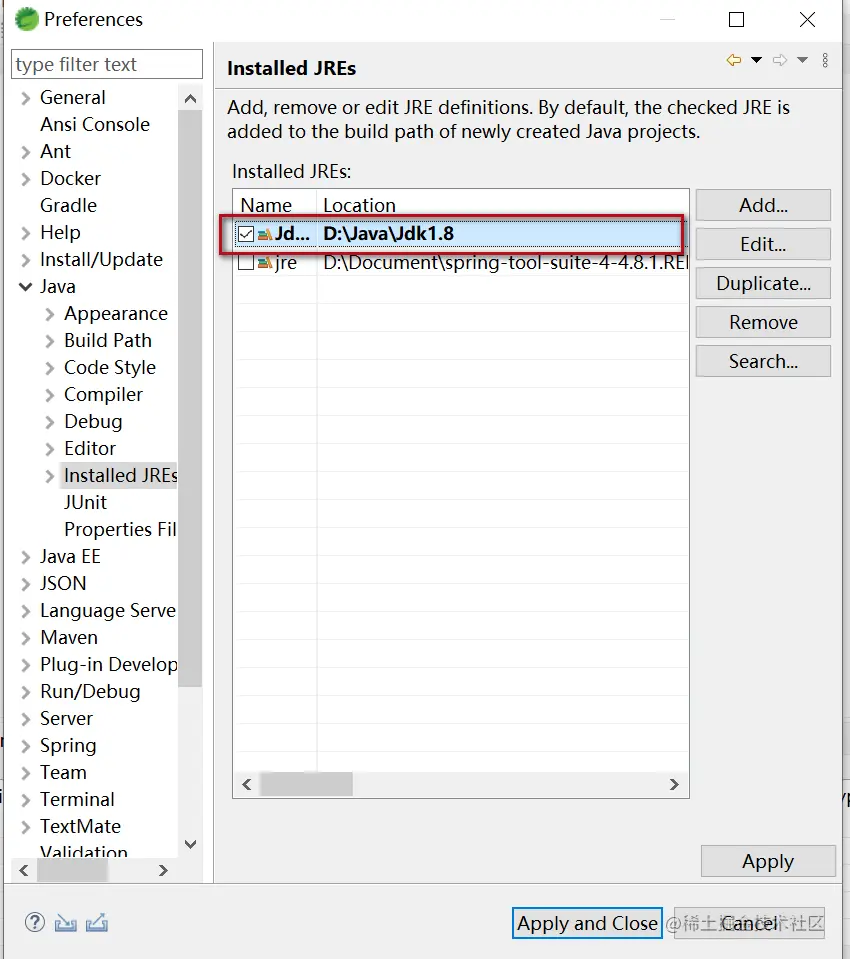Check the jre entry checkbox
This screenshot has height=959, width=850.
coord(246,262)
